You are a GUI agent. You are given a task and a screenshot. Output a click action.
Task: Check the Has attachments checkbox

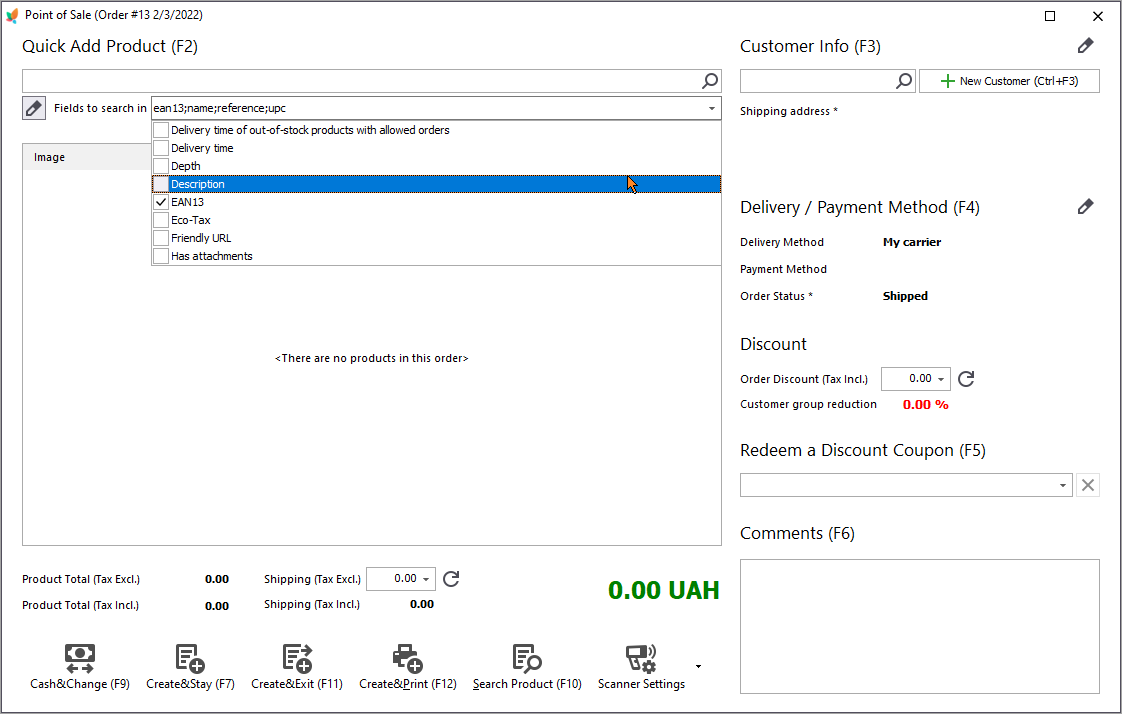point(161,255)
